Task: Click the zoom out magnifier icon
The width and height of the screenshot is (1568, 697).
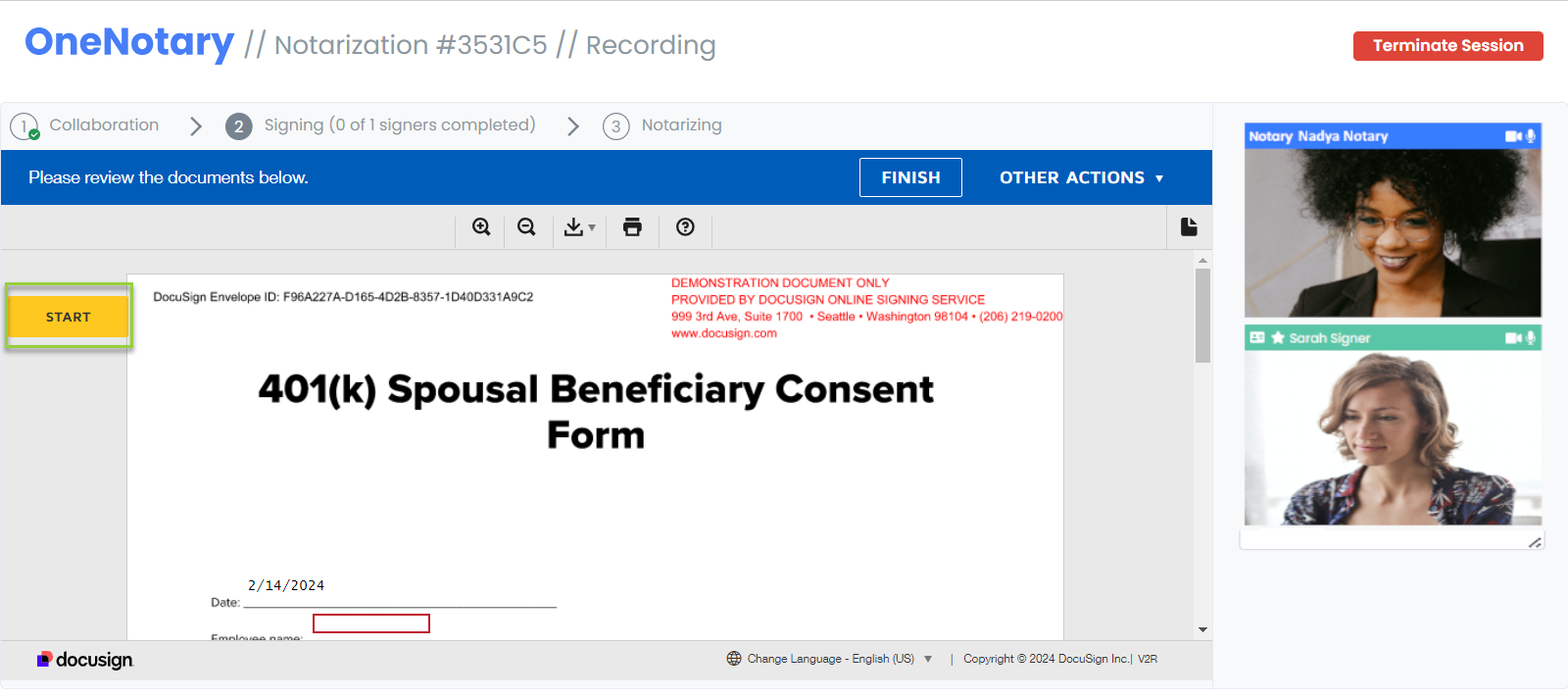Action: coord(526,227)
